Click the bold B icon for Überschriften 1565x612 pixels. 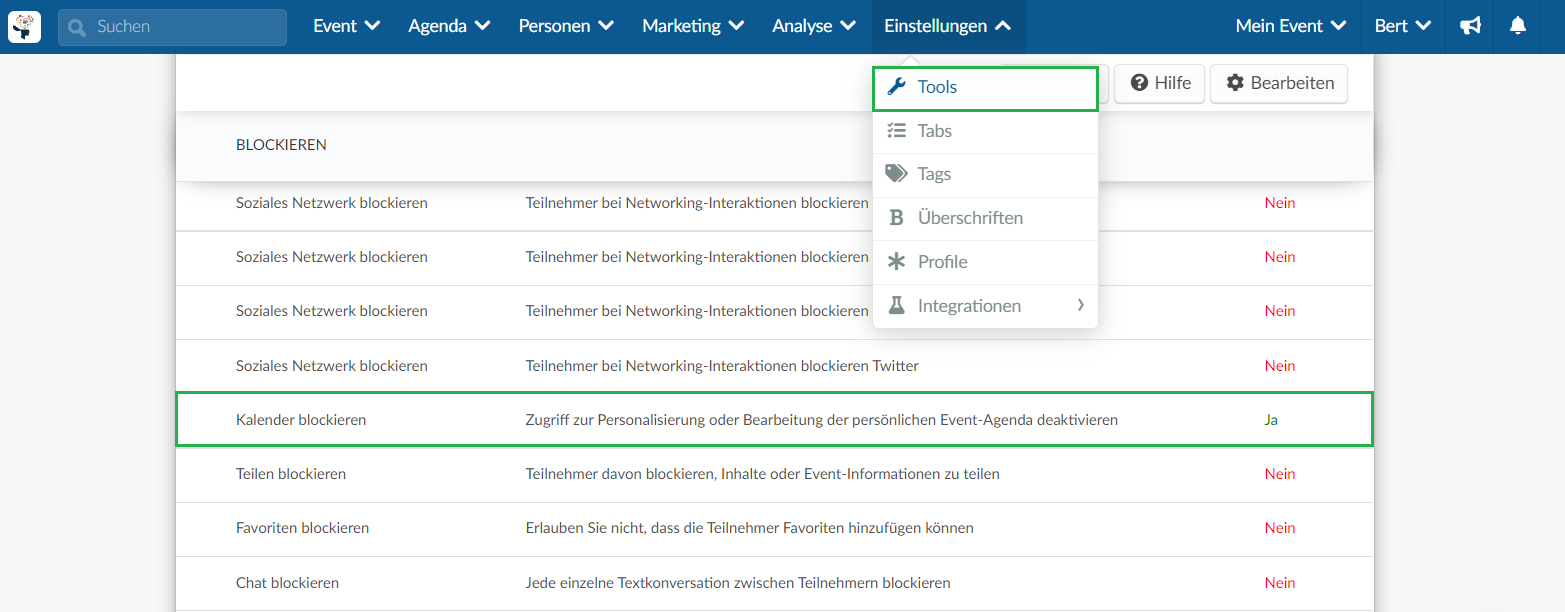click(897, 218)
